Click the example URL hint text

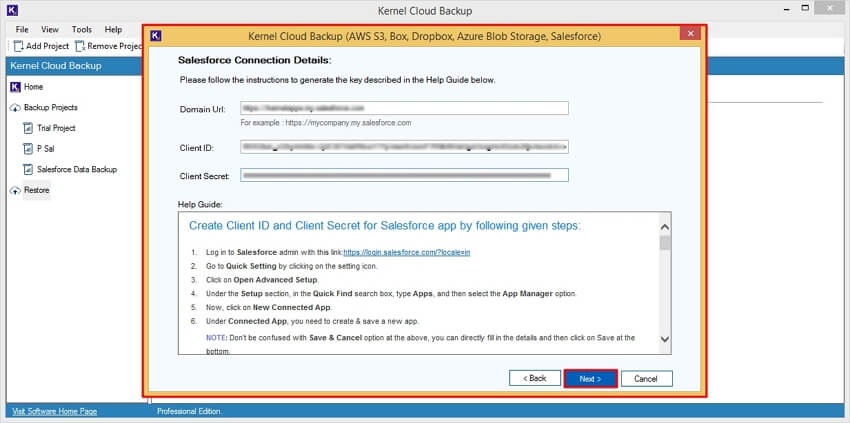tap(326, 123)
